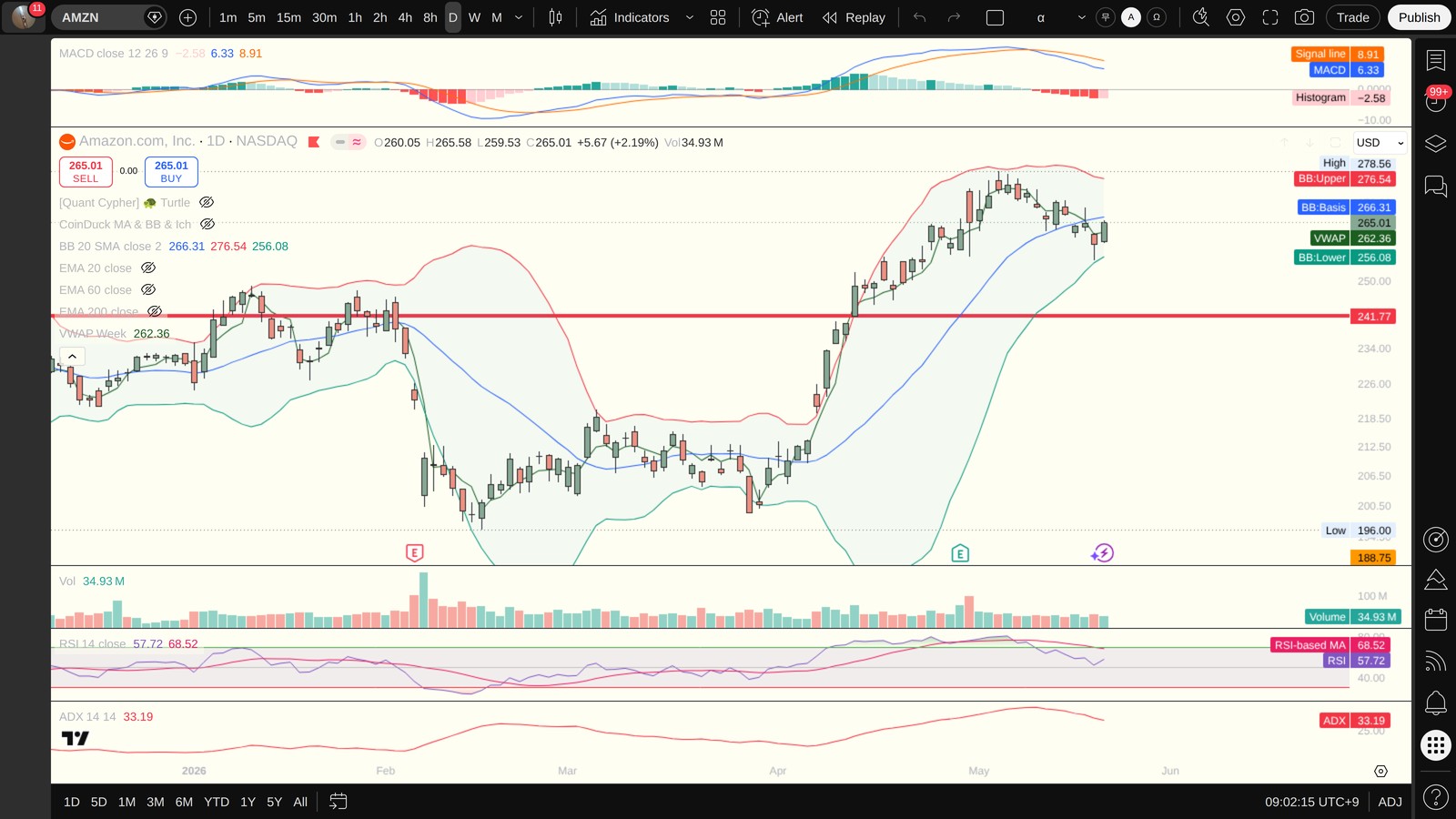This screenshot has height=819, width=1456.
Task: Select the W weekly timeframe
Action: tap(474, 17)
